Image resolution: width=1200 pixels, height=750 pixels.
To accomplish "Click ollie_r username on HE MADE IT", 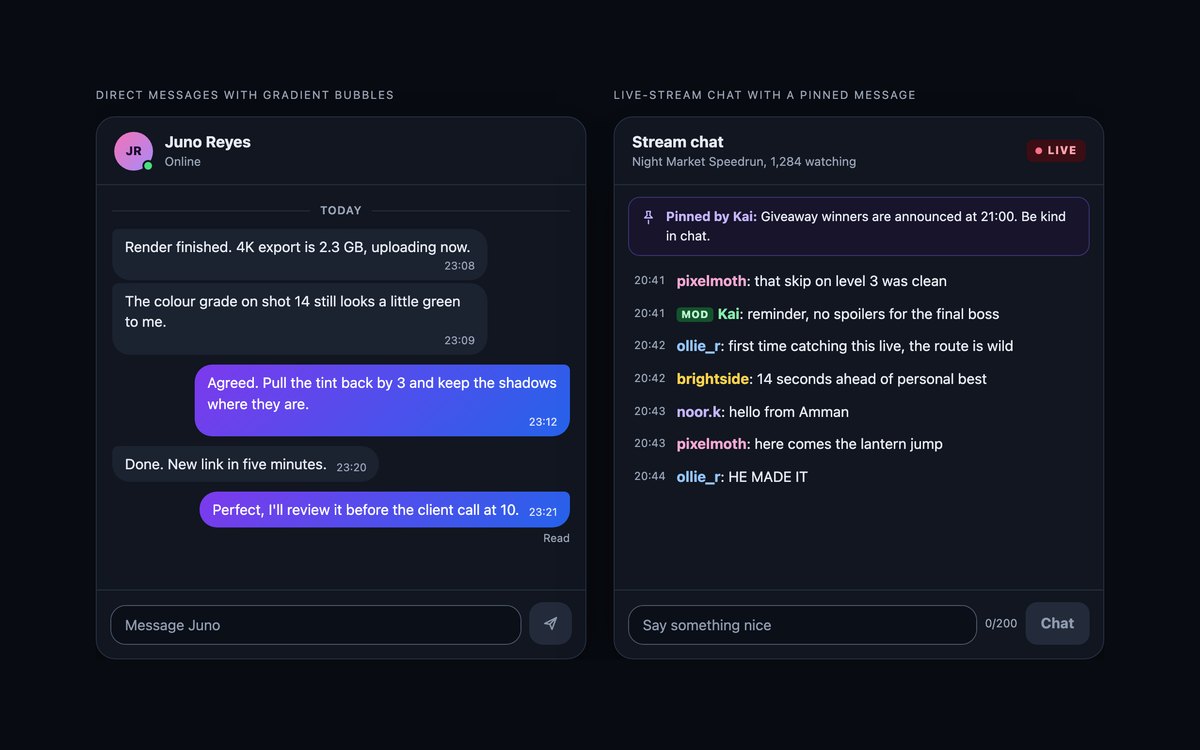I will coord(699,477).
